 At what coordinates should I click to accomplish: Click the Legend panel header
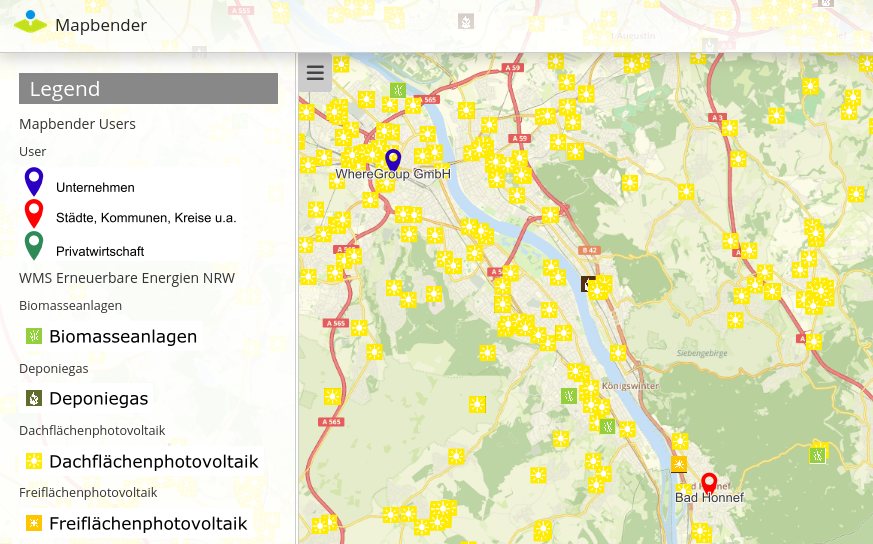(148, 89)
